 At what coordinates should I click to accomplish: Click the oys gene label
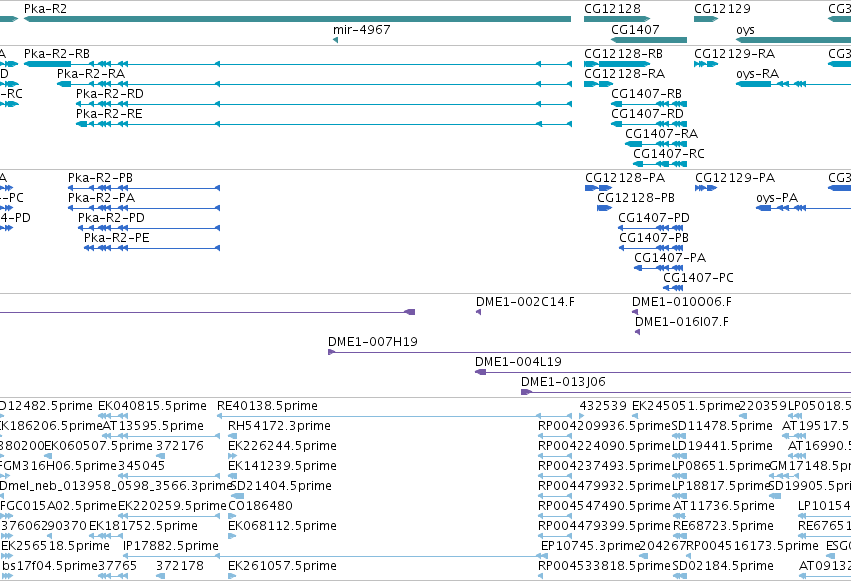(745, 29)
